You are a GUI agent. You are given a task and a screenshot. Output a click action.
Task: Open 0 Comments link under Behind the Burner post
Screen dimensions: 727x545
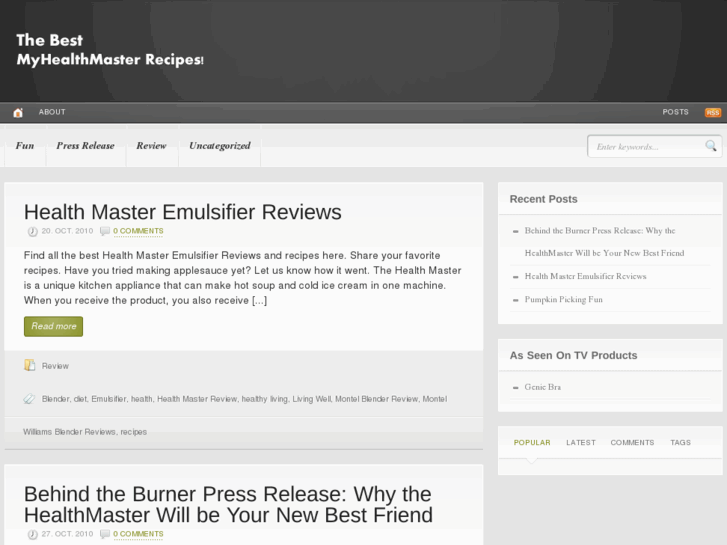click(x=138, y=534)
